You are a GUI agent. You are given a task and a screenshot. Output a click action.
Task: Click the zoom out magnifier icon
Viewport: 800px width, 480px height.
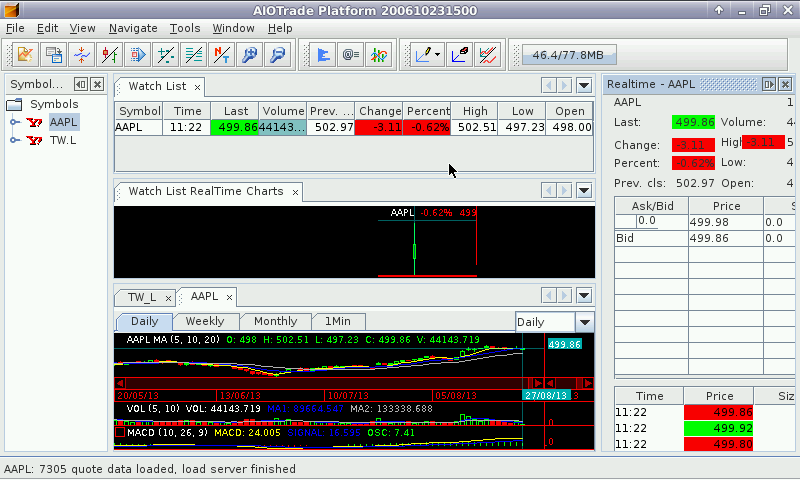(x=278, y=55)
